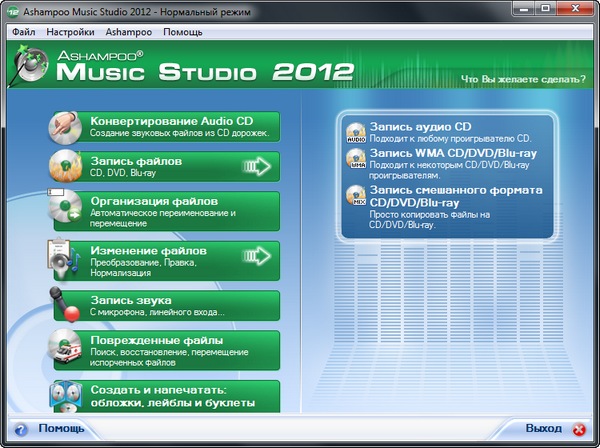Expand the Запись файлов arrow
This screenshot has width=600, height=448.
coord(258,166)
